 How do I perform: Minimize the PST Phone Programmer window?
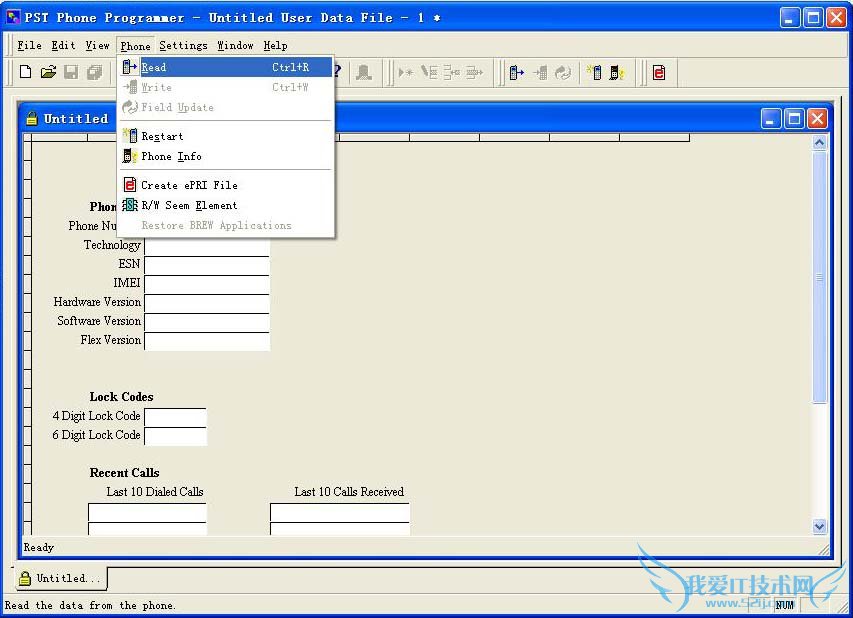[790, 18]
